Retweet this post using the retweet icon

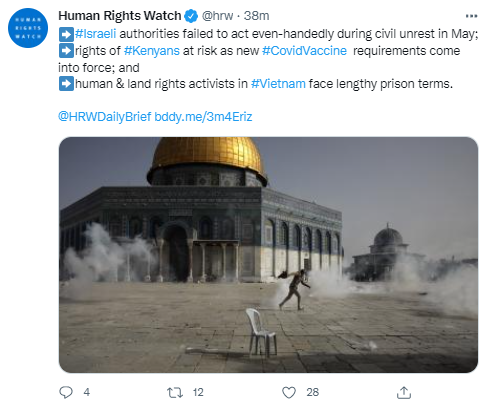point(175,392)
